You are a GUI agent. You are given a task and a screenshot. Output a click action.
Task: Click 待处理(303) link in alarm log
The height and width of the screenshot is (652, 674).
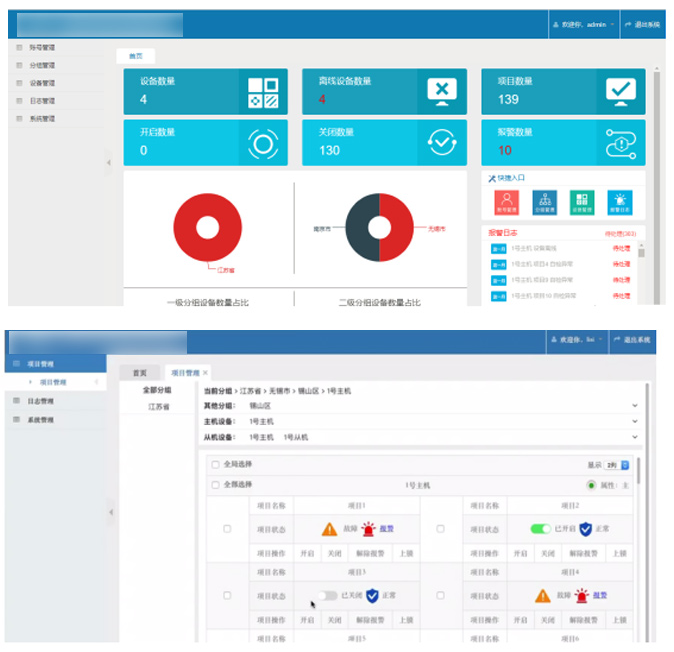pos(620,234)
